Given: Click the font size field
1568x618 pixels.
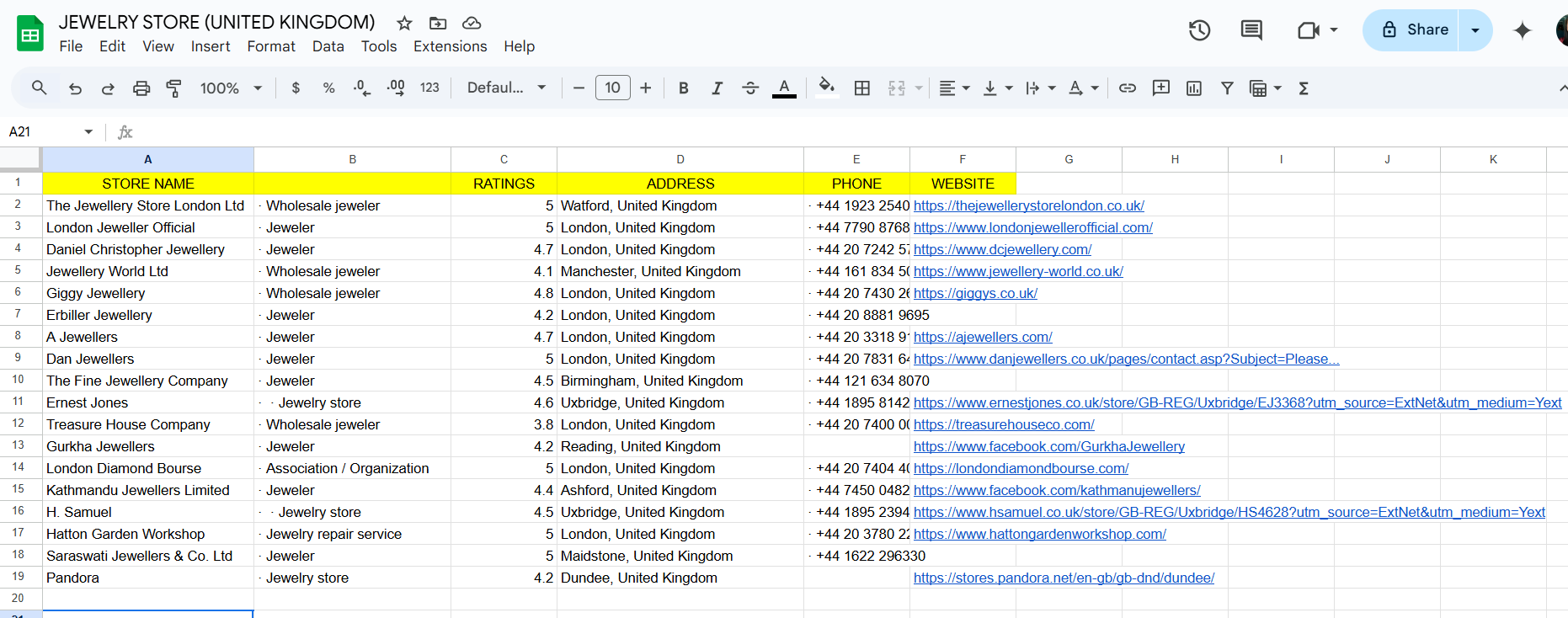Looking at the screenshot, I should pos(612,88).
